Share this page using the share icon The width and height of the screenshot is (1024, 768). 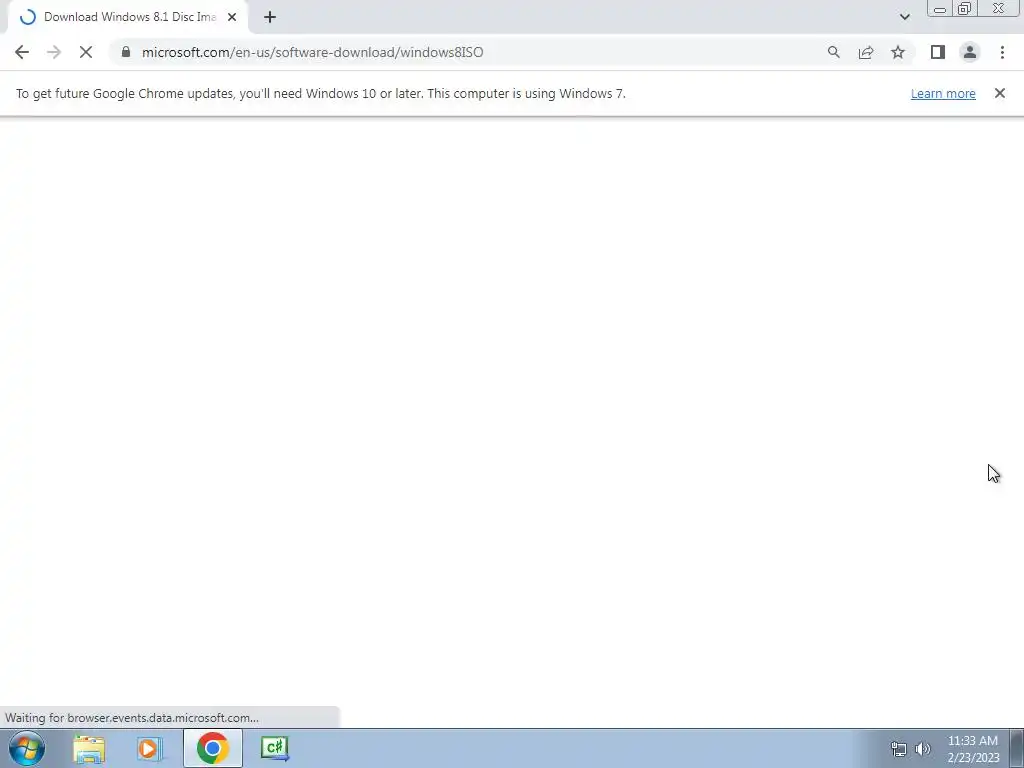(866, 52)
